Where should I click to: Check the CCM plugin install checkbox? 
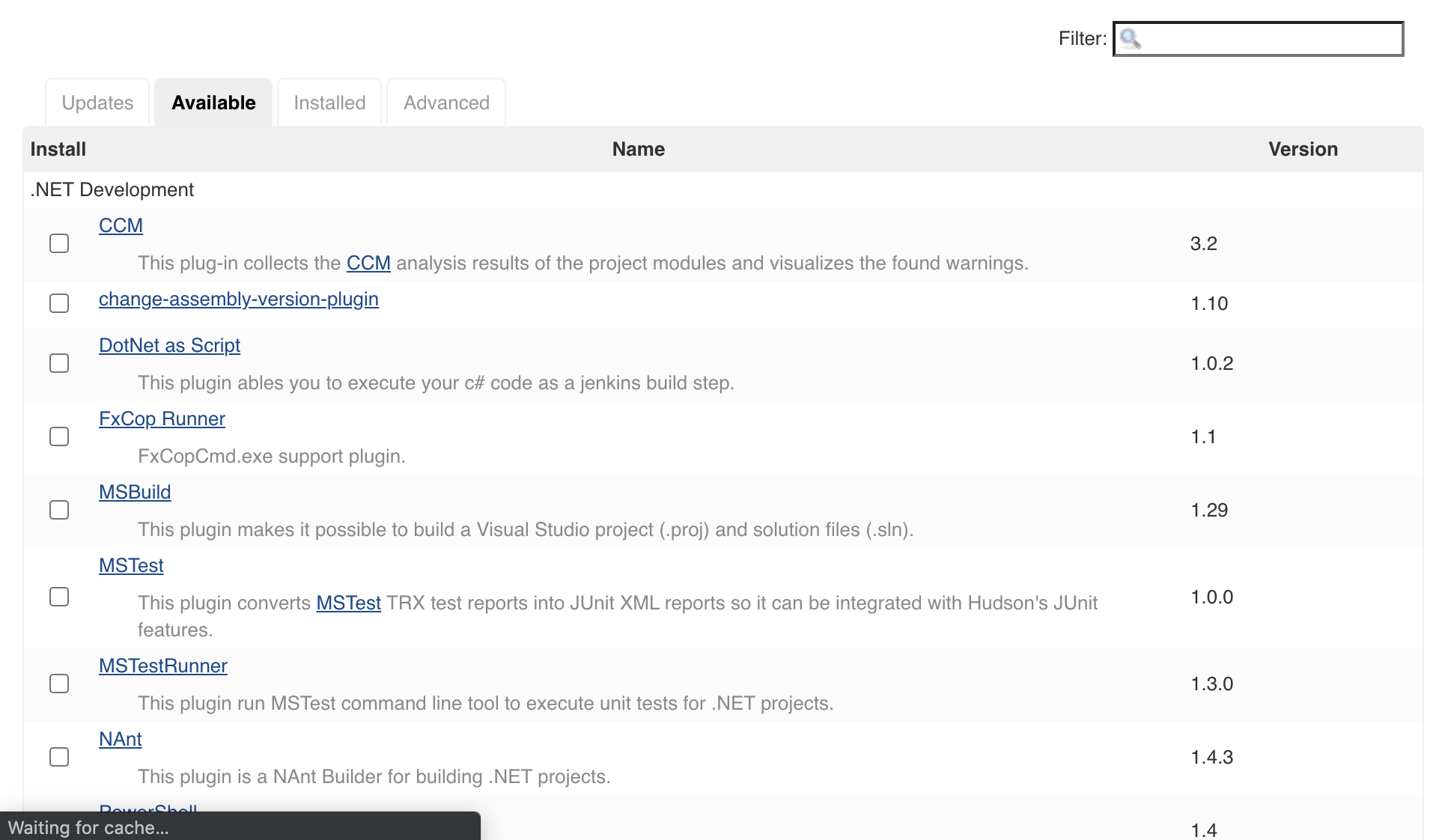(59, 243)
